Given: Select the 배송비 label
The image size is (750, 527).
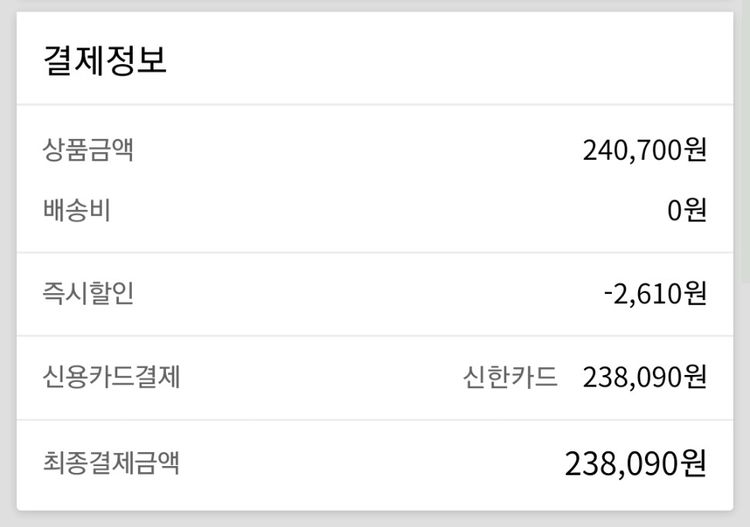Looking at the screenshot, I should [77, 211].
